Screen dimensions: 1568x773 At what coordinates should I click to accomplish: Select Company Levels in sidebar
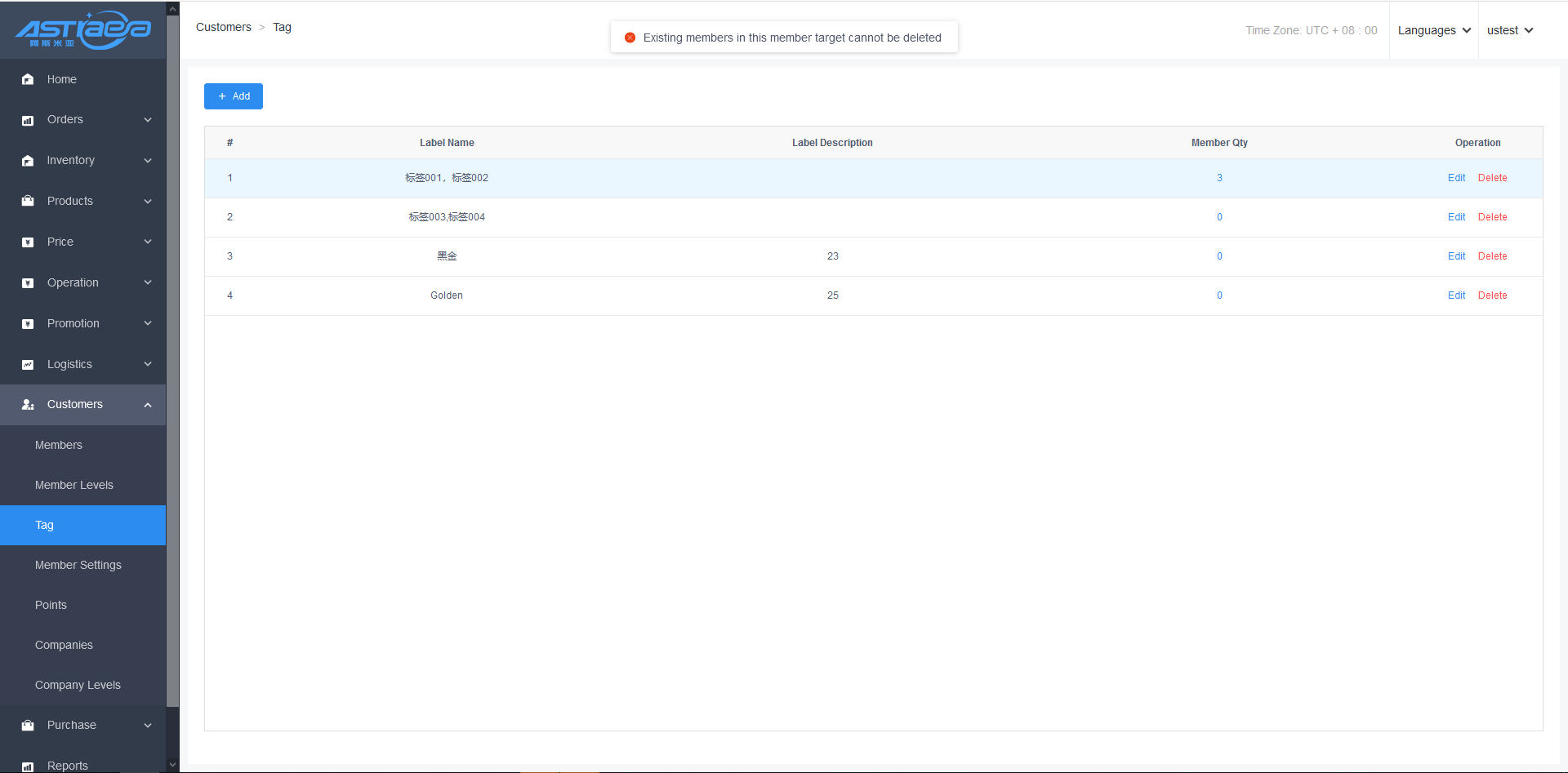pyautogui.click(x=78, y=685)
